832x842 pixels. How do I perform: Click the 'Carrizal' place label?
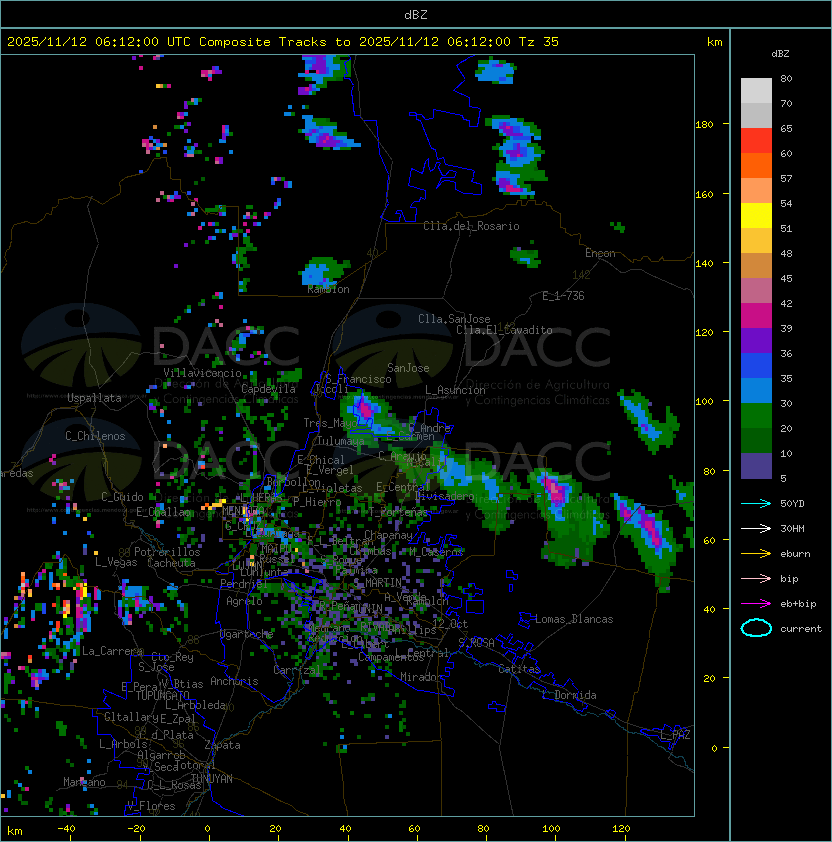point(296,670)
